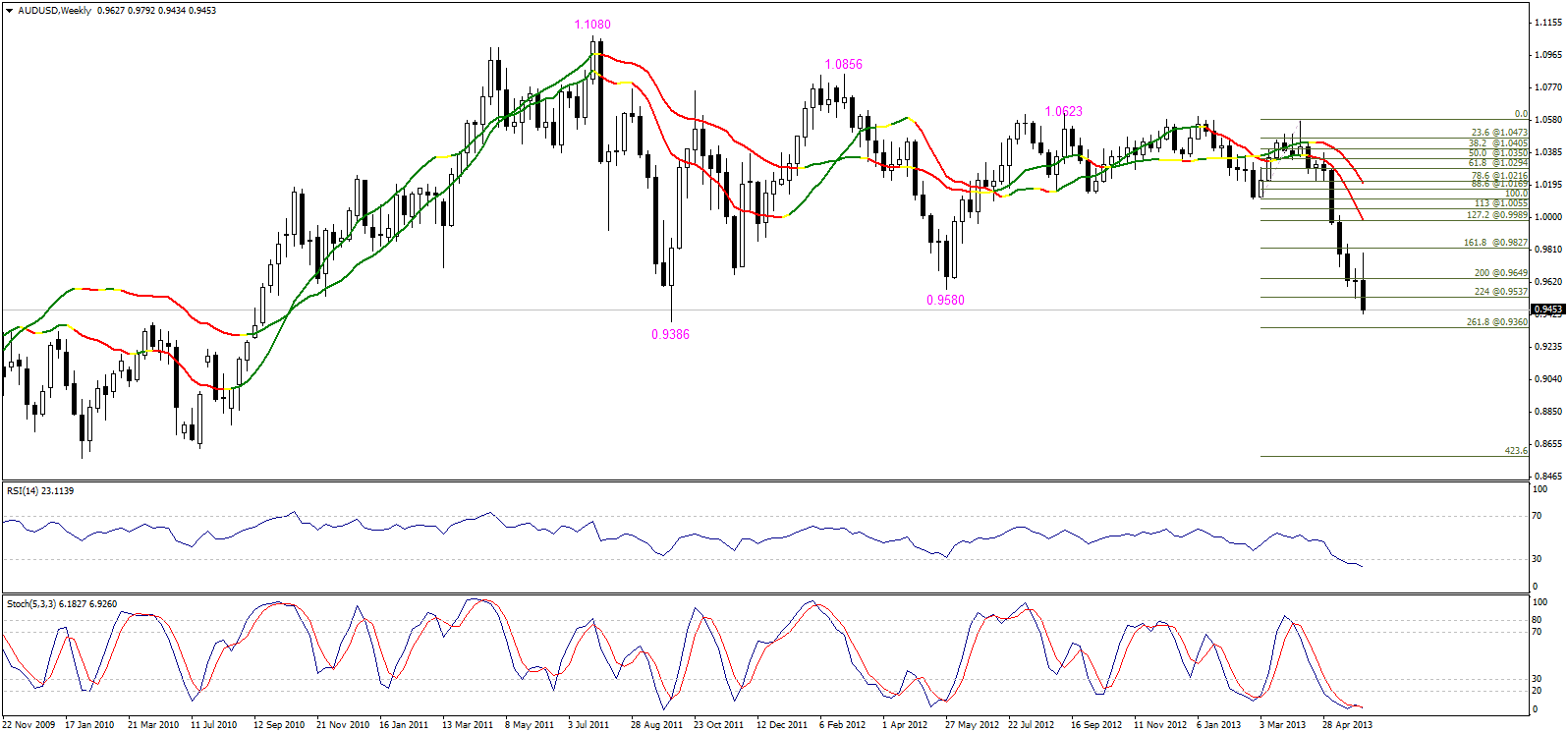Select Fibonacci label 38.2 @1.0405

pos(1498,143)
